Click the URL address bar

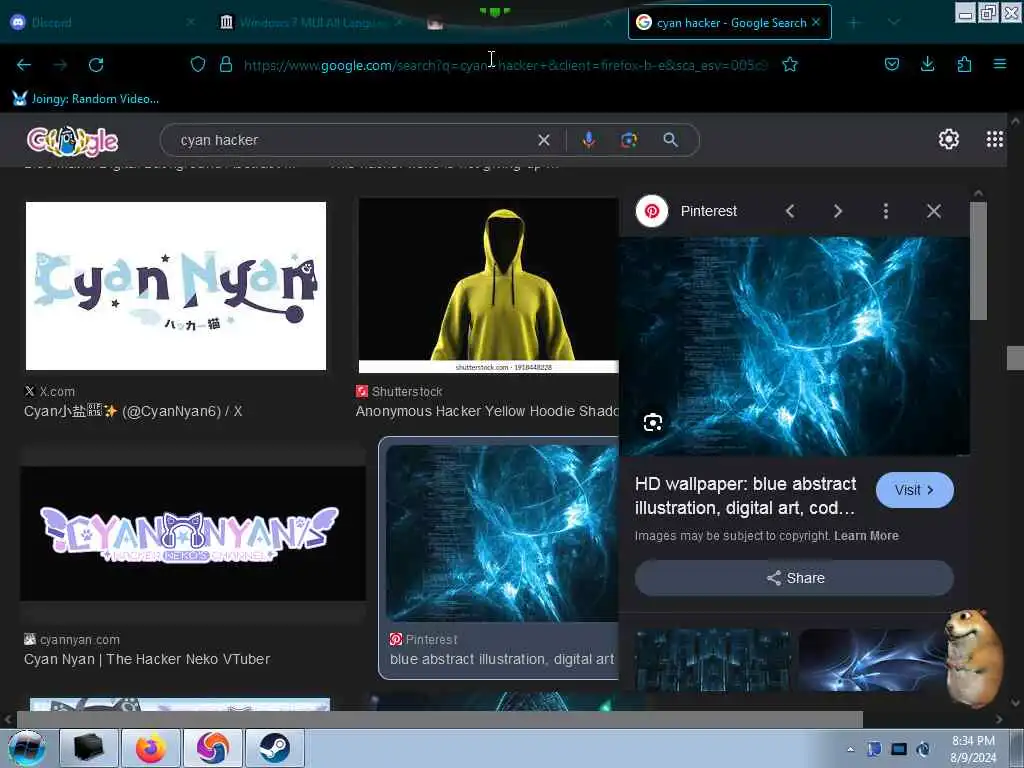point(506,65)
